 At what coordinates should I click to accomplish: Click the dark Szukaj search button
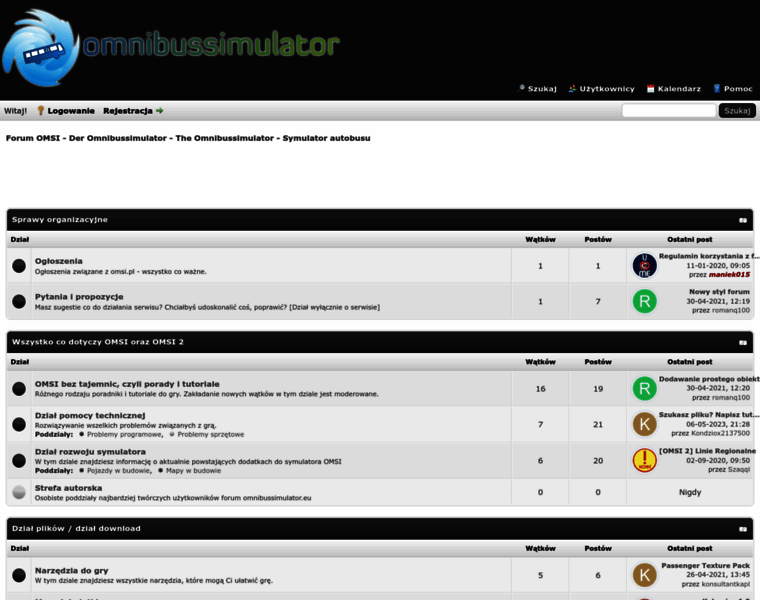tap(737, 111)
